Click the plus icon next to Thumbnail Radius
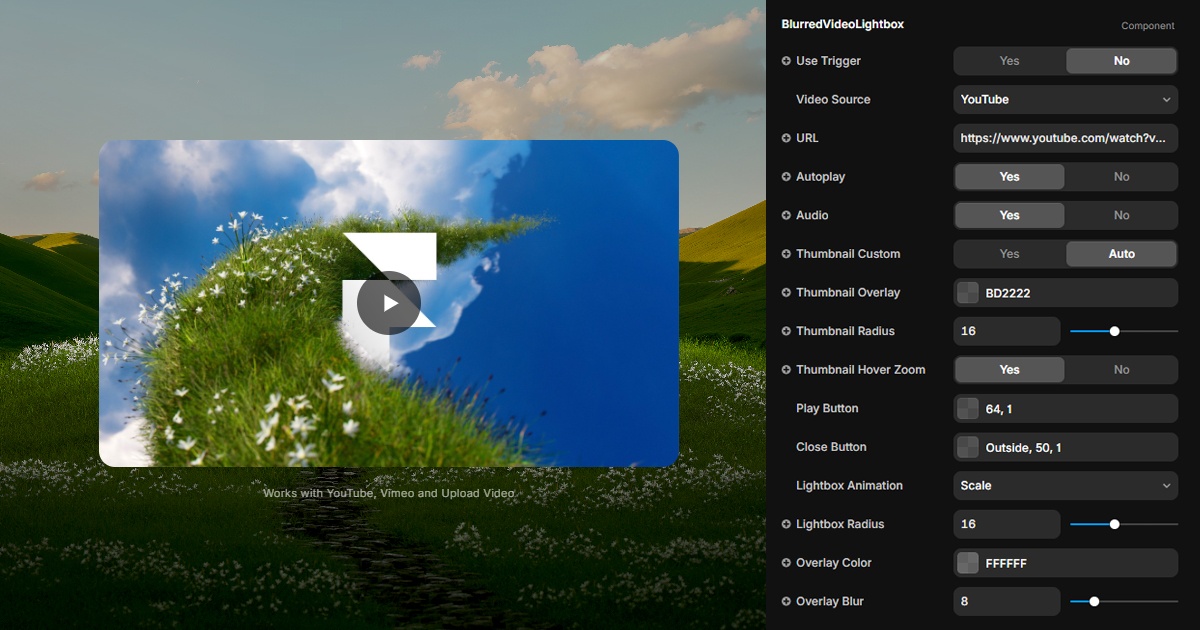The width and height of the screenshot is (1200, 630). [x=786, y=331]
